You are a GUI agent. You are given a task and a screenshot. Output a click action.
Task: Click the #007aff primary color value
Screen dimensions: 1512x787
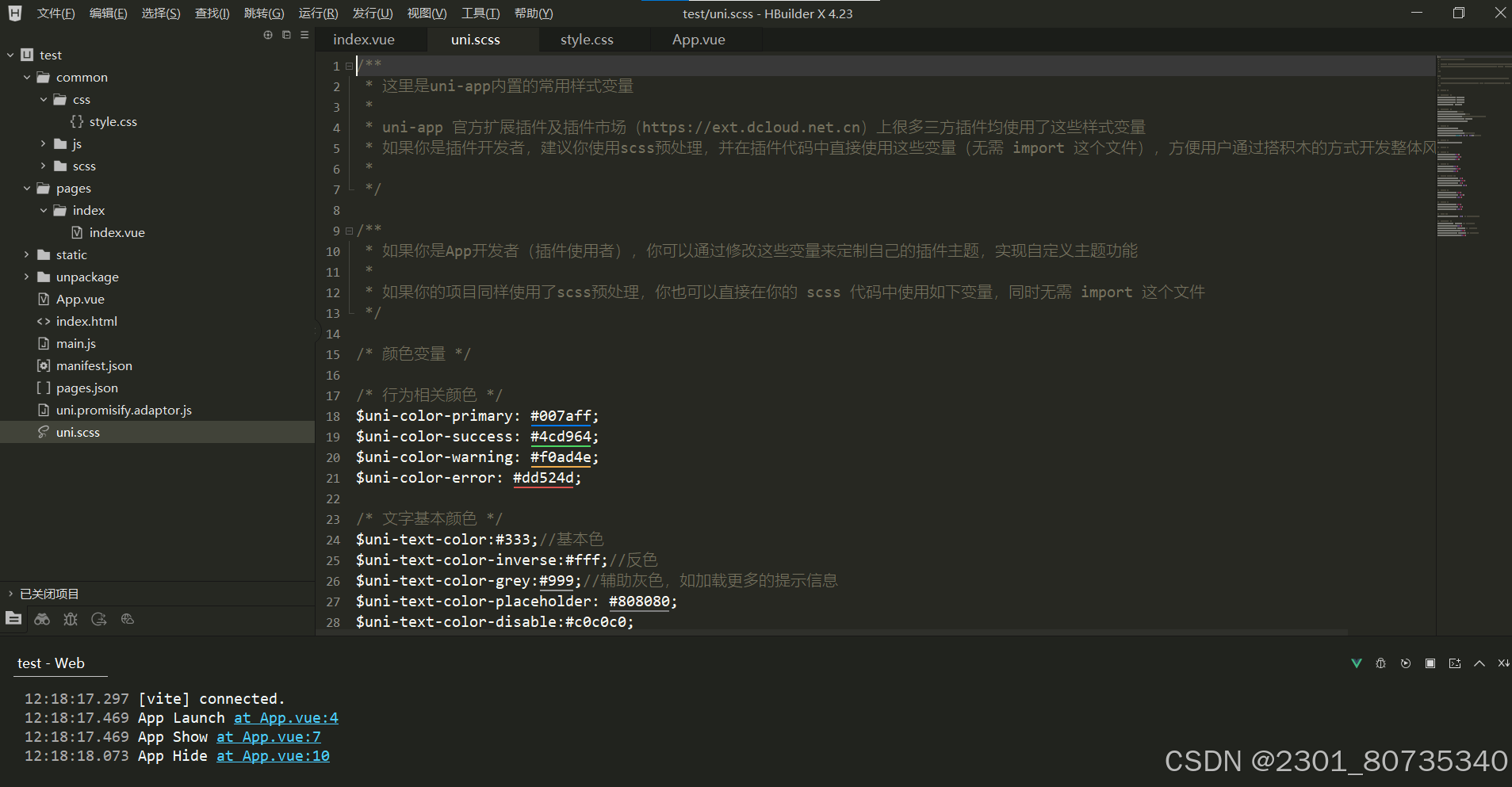click(561, 416)
